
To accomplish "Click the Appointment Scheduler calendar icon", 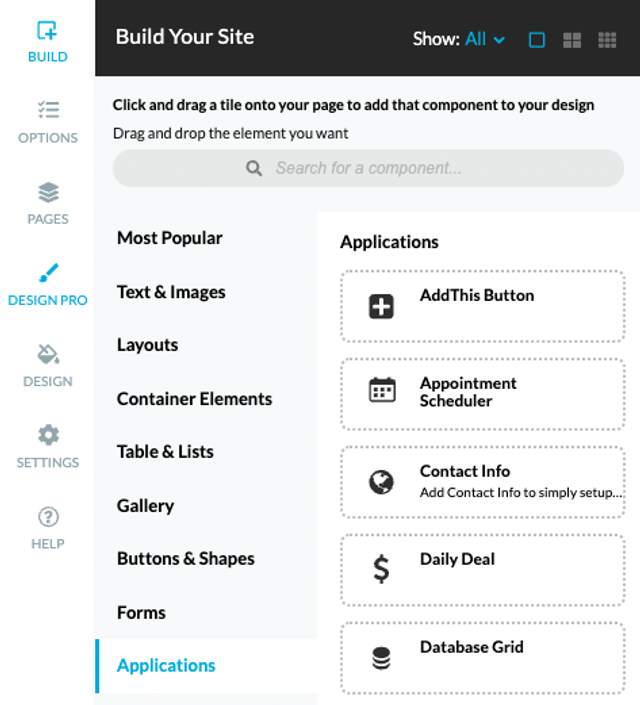I will [x=382, y=390].
